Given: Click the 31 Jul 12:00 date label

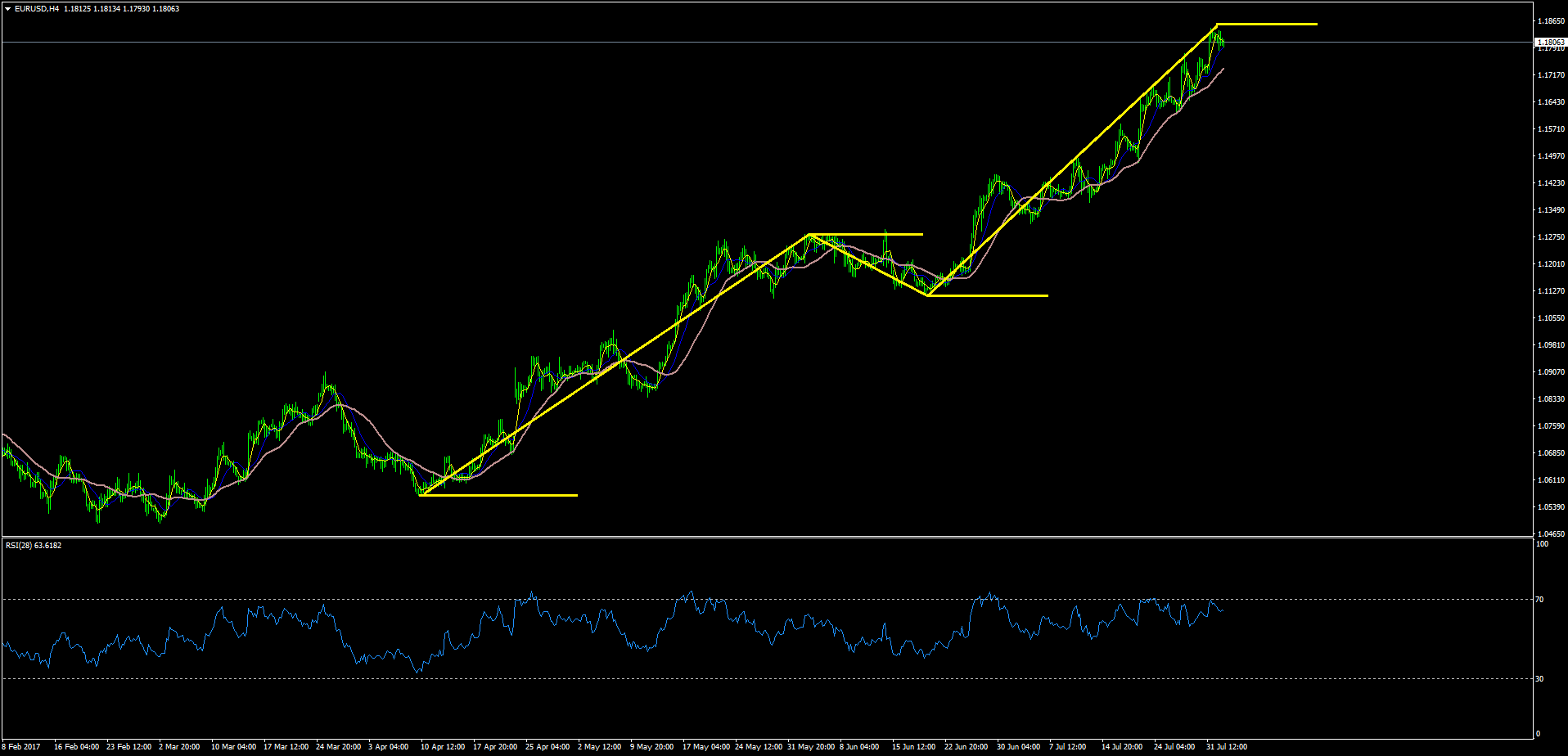Looking at the screenshot, I should coord(1226,746).
